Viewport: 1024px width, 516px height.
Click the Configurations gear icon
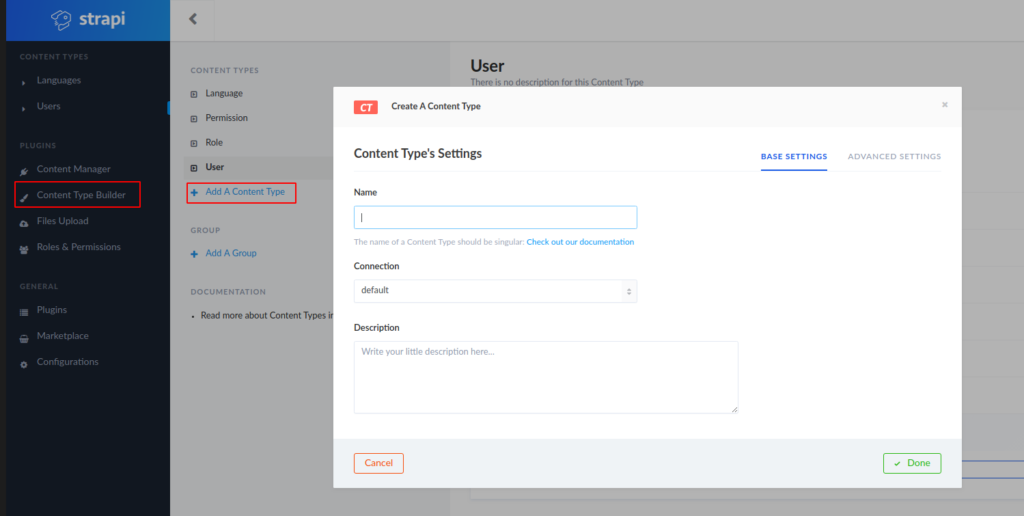point(24,364)
